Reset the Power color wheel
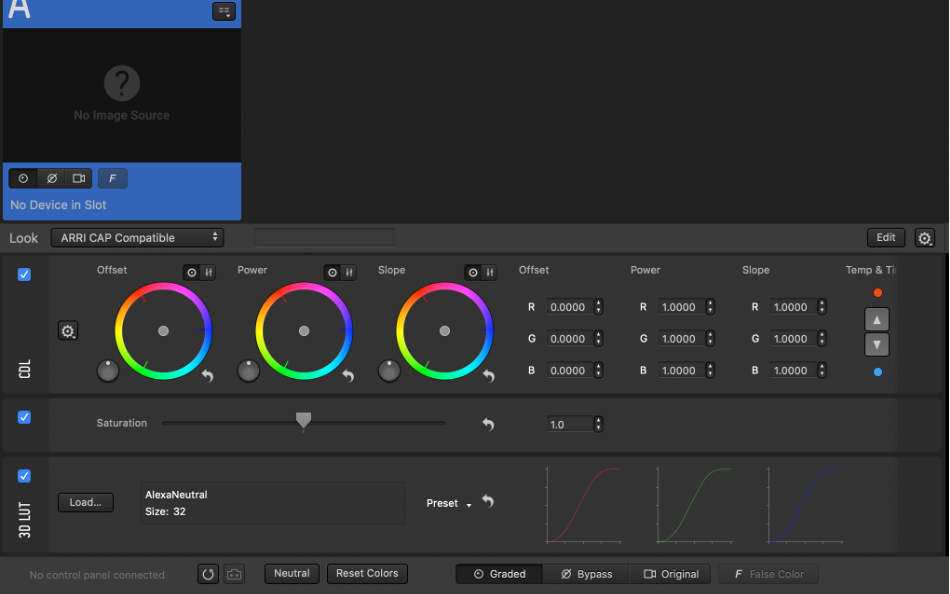The height and width of the screenshot is (594, 950). pyautogui.click(x=348, y=376)
